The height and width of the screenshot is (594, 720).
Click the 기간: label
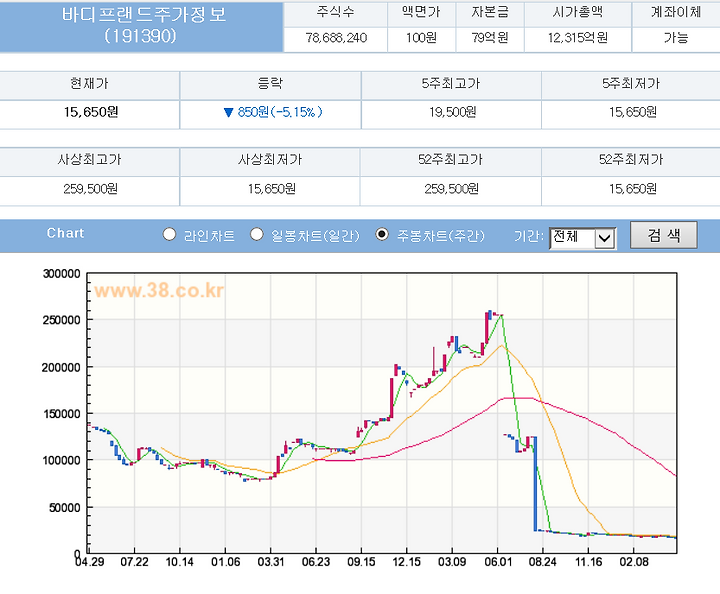tap(529, 236)
